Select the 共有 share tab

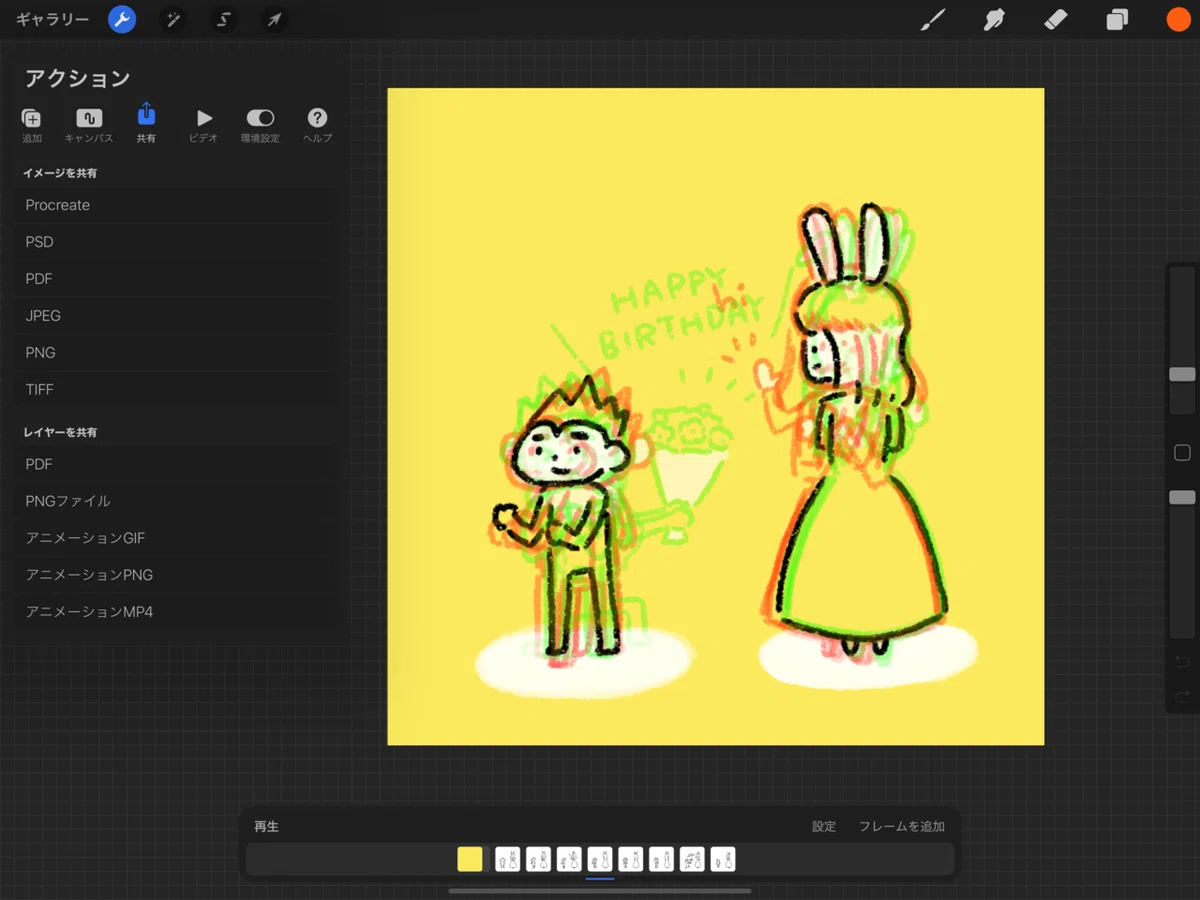146,125
